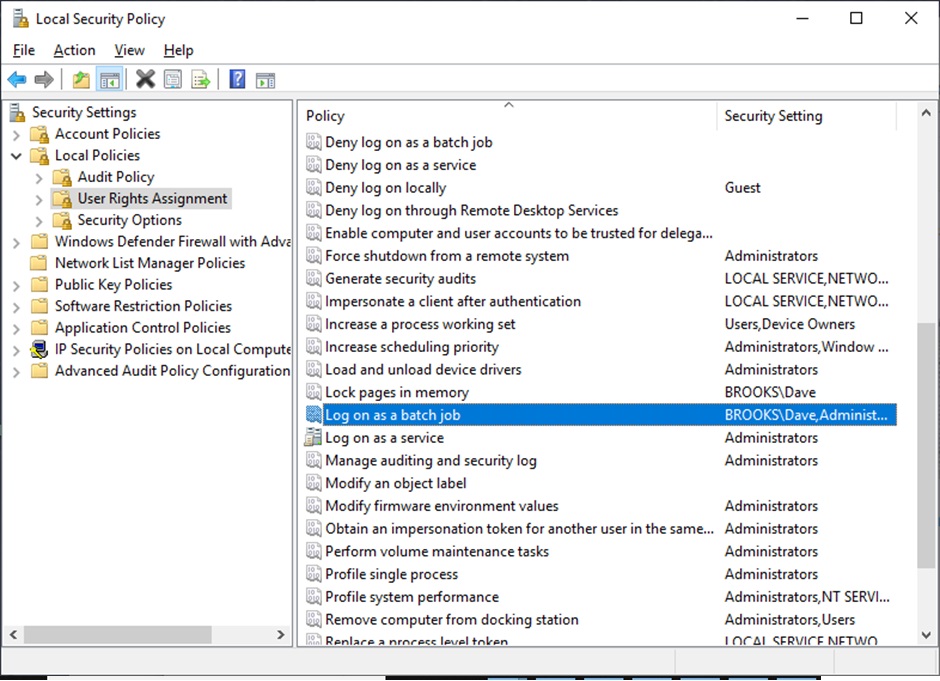Click the User Rights Assignment folder icon
Screen dimensions: 940x681
coord(64,198)
